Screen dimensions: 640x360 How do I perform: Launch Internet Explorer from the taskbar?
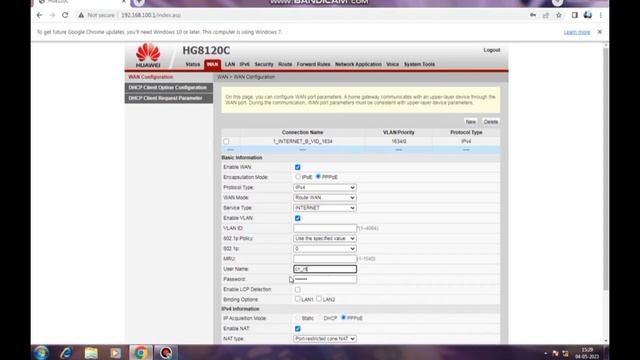click(66, 352)
